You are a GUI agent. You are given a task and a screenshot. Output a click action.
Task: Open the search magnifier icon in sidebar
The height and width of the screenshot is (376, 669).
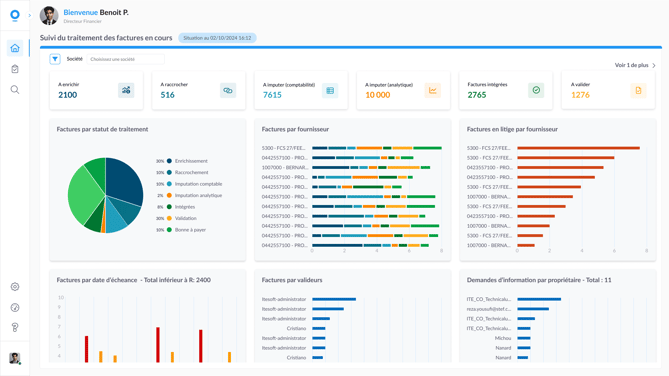point(15,90)
